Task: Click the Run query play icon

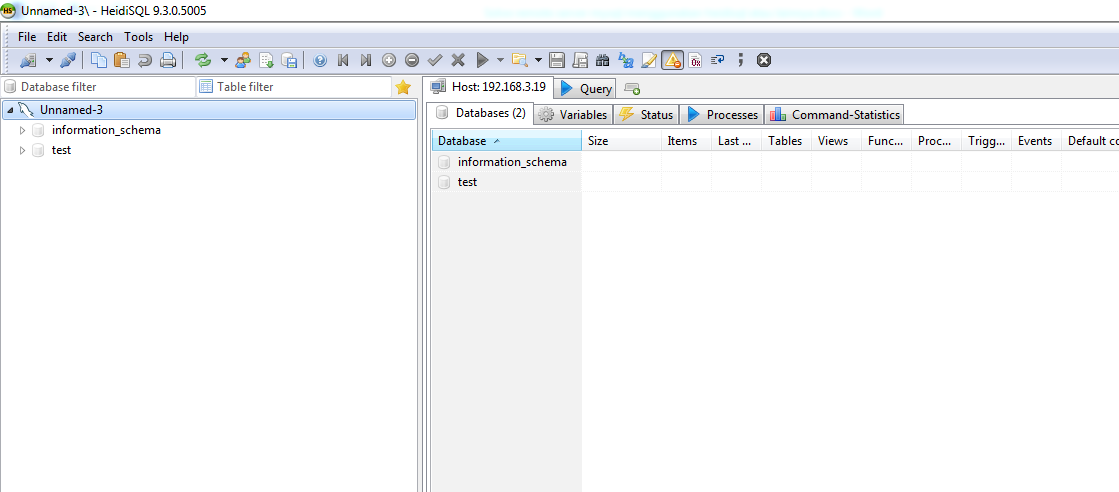Action: [x=482, y=61]
